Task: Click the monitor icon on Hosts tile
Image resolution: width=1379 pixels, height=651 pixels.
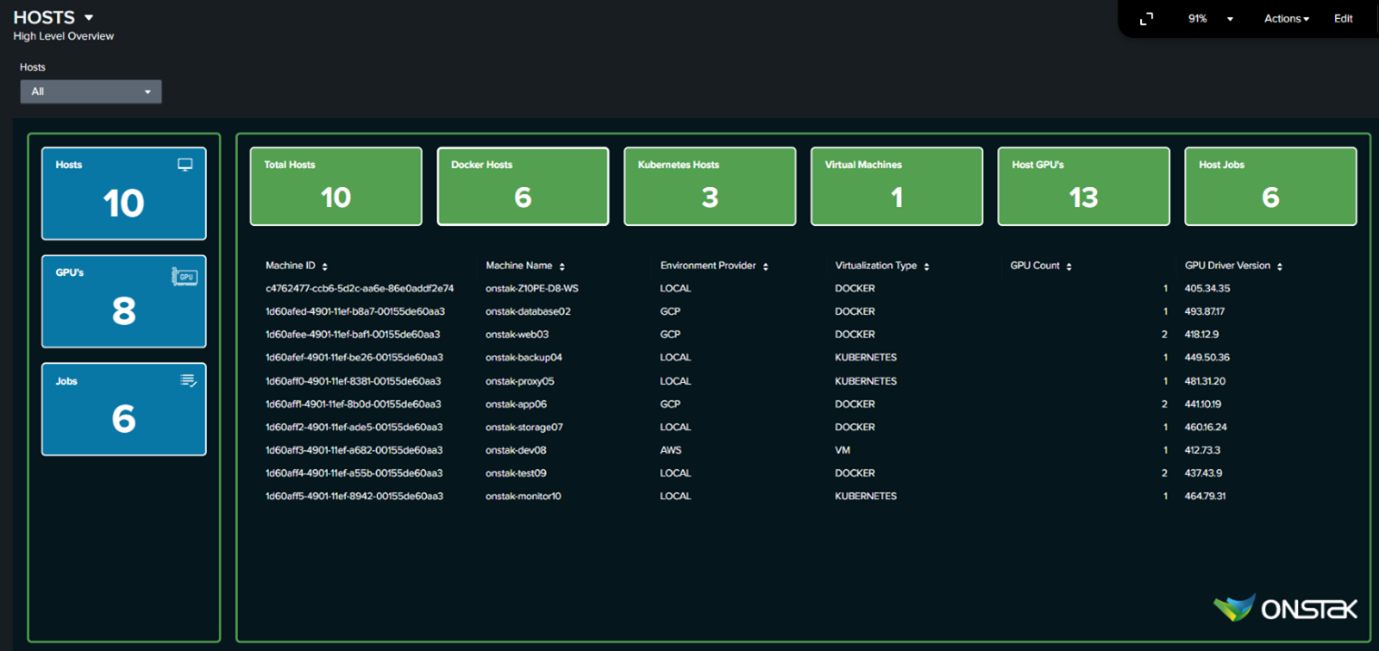Action: pos(185,165)
